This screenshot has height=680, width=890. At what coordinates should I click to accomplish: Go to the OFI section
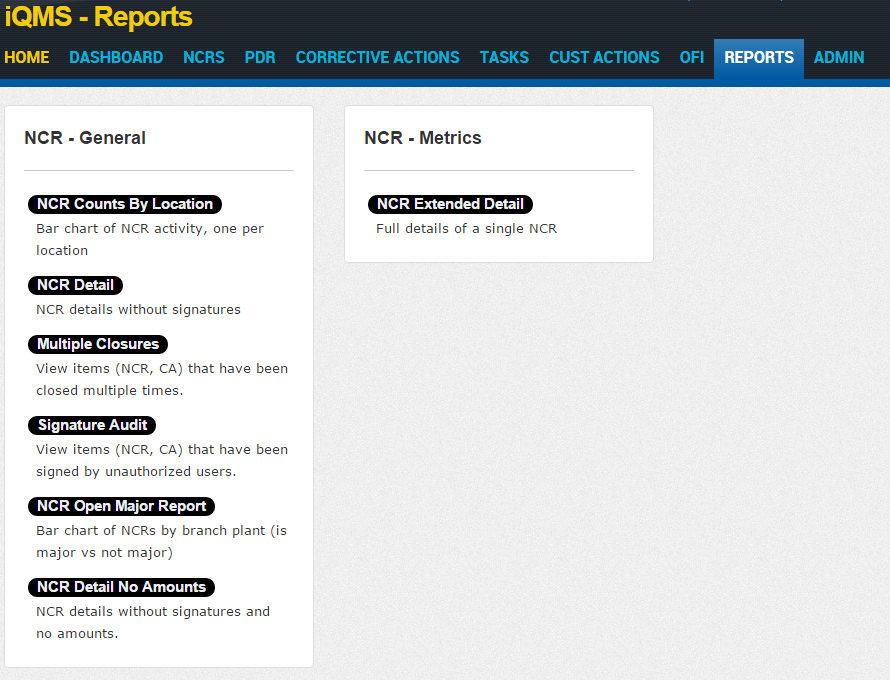[691, 57]
